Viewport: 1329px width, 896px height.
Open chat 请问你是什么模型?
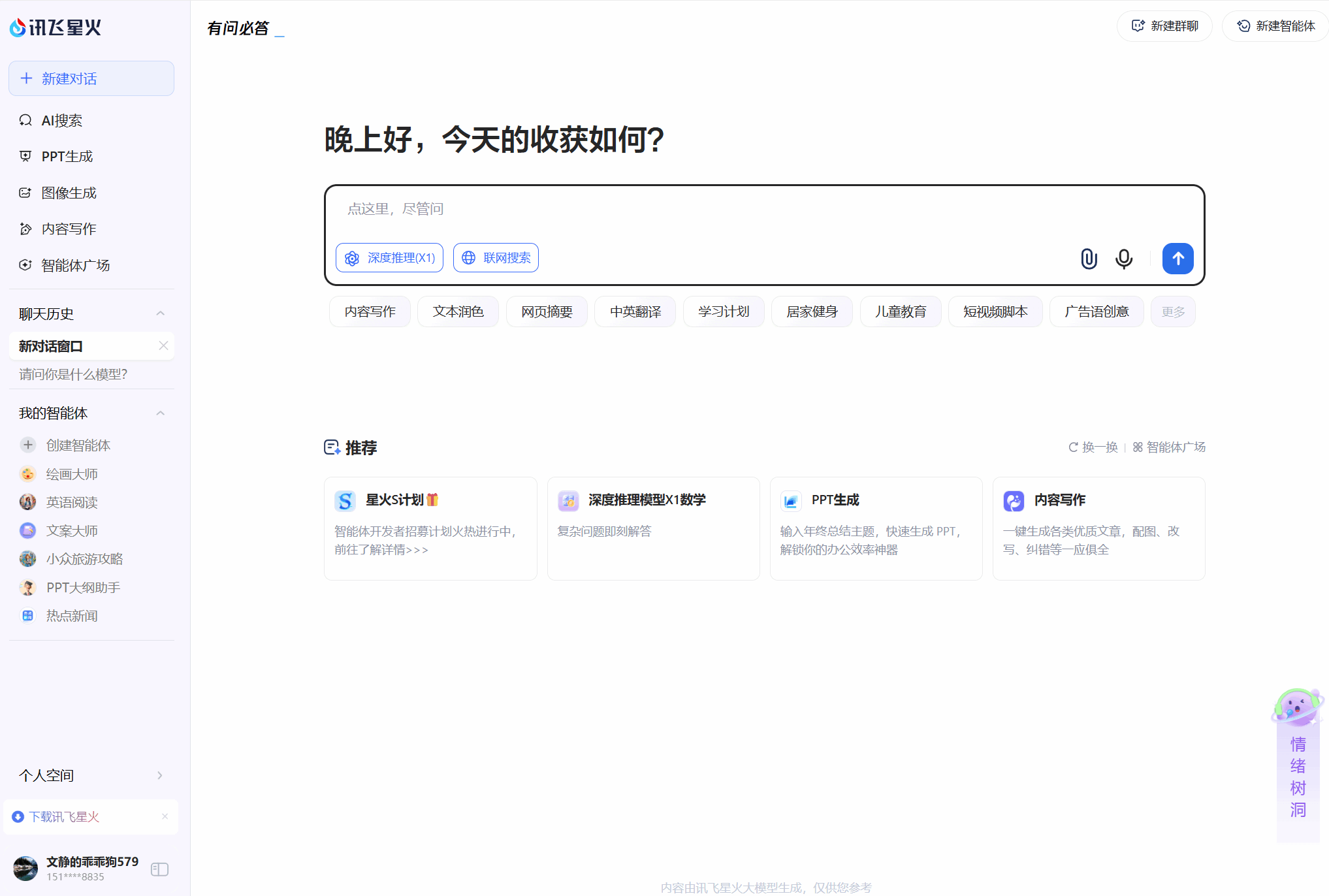tap(73, 374)
